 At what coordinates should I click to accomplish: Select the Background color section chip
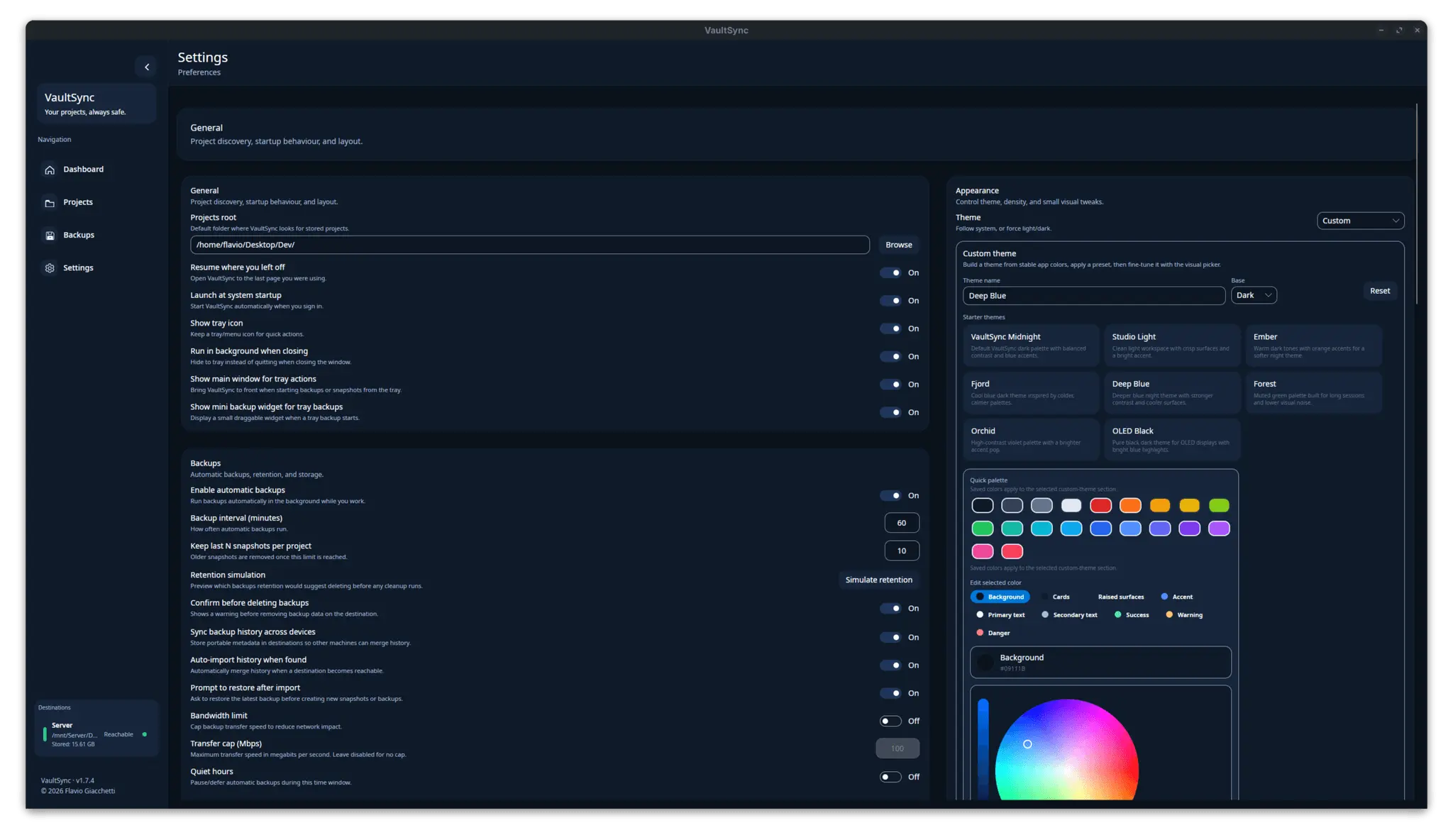1000,597
